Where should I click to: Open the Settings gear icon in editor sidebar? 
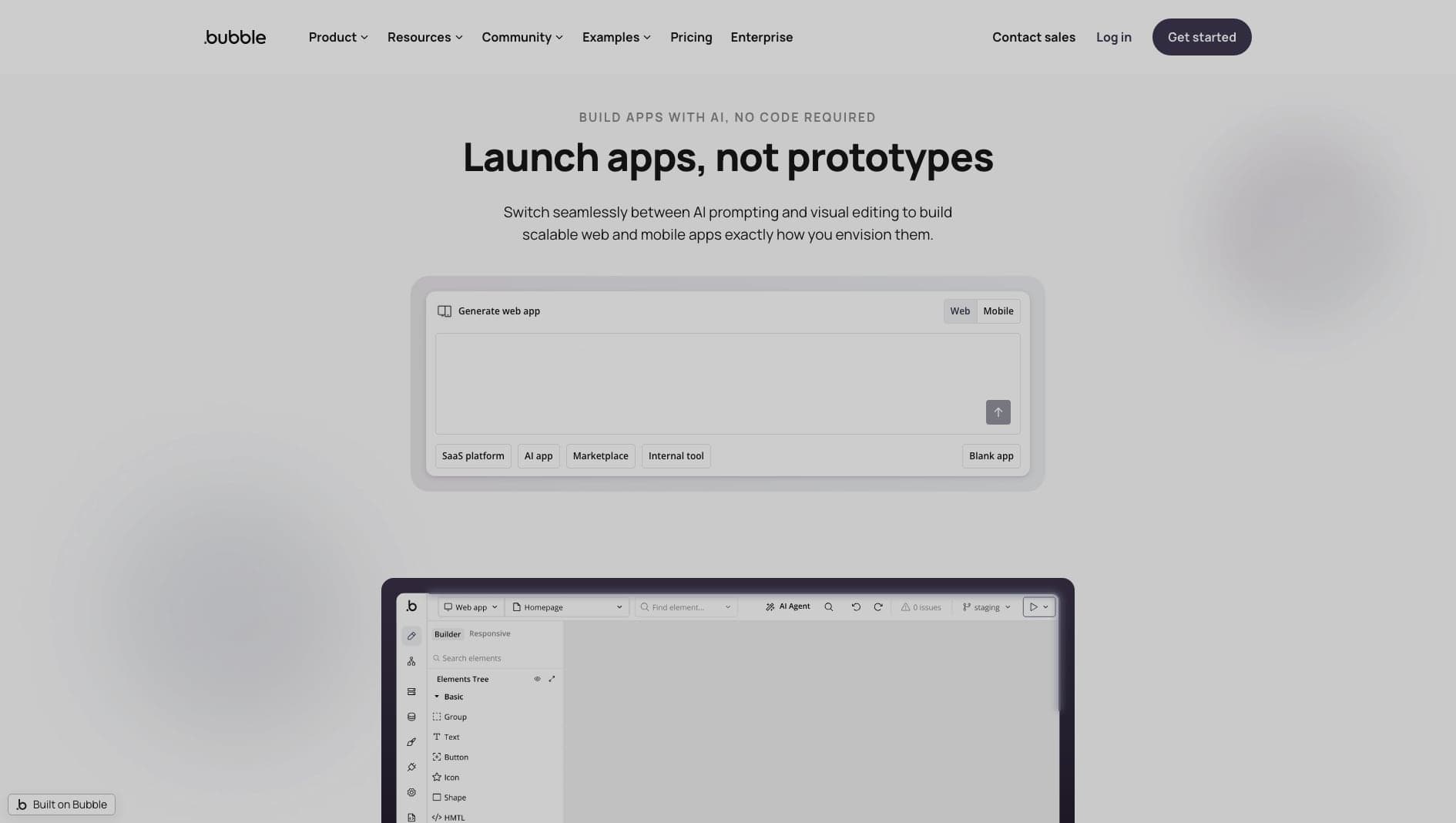tap(411, 792)
